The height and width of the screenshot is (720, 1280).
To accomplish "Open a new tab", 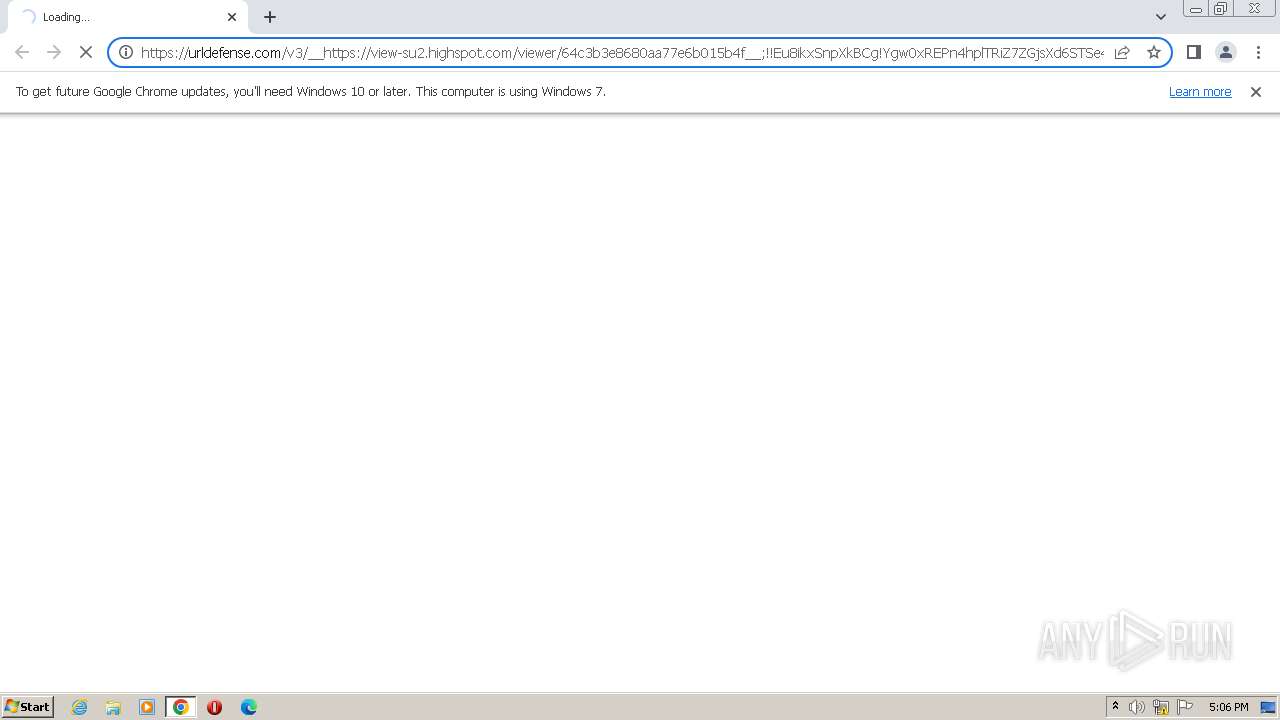I will [270, 17].
